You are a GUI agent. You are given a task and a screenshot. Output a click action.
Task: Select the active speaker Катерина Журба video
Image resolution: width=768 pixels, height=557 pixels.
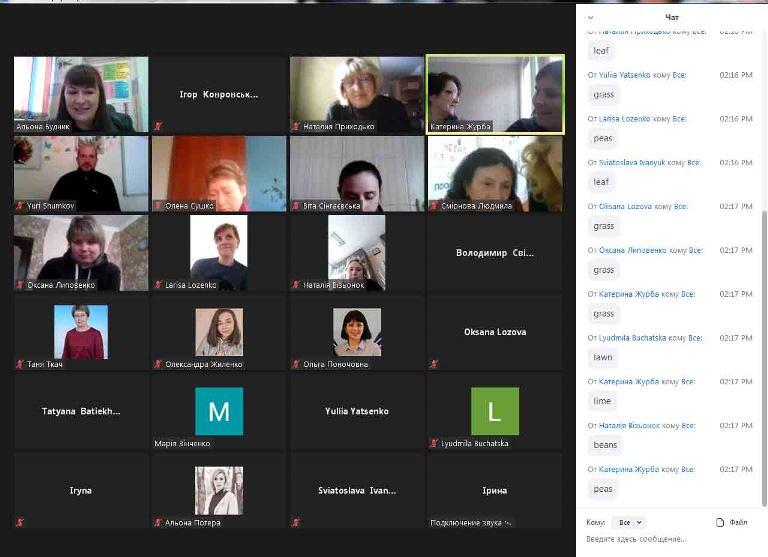point(495,94)
